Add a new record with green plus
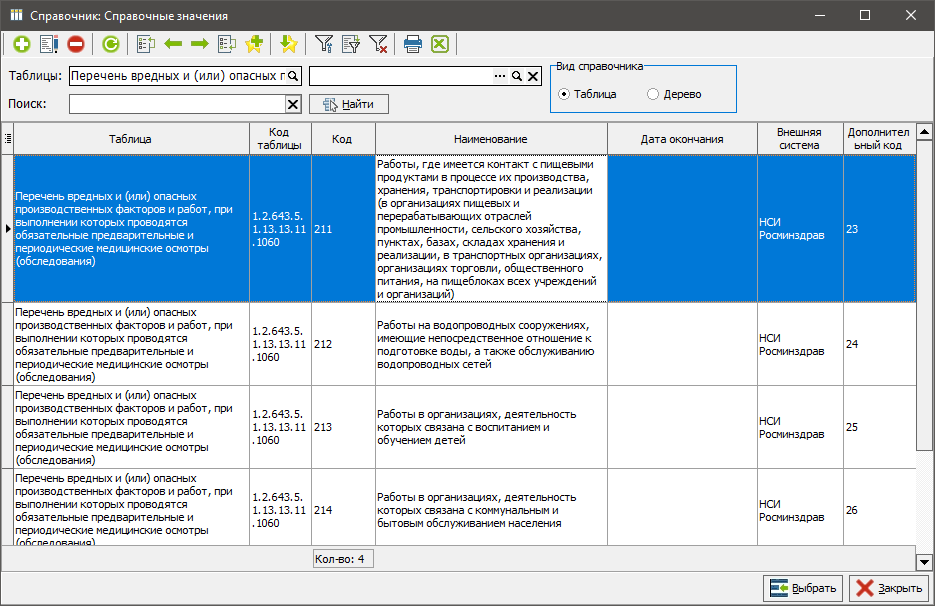The image size is (935, 606). coord(22,44)
